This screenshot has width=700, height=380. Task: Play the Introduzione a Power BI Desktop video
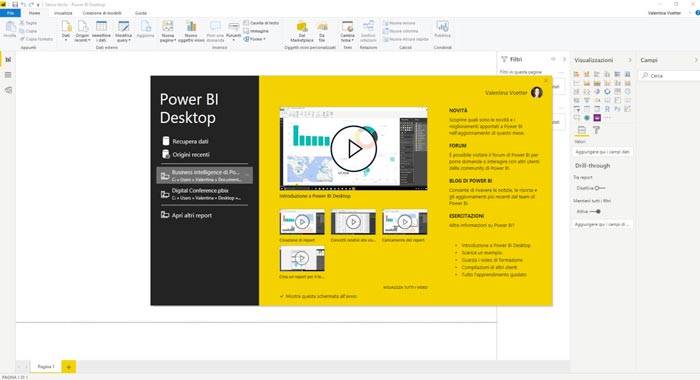click(x=354, y=149)
